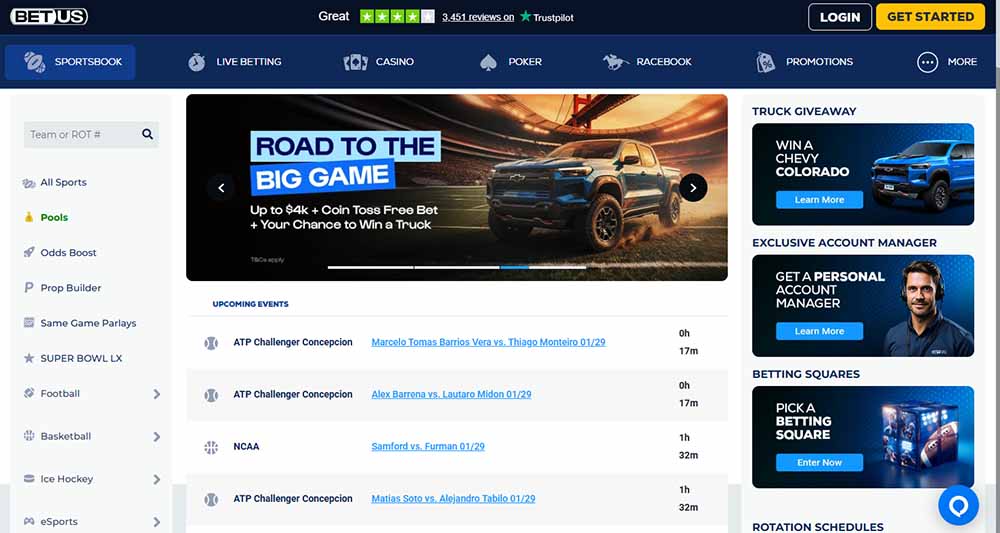Click the More ellipsis circle icon
1000x533 pixels.
click(927, 62)
